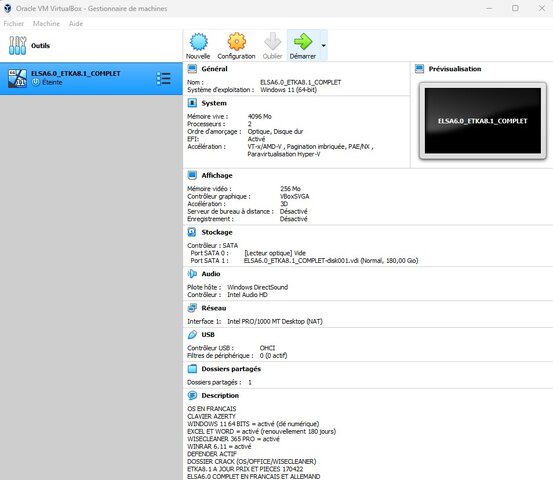Click the Optique, Disque dur boot order
The width and height of the screenshot is (553, 480).
click(275, 132)
